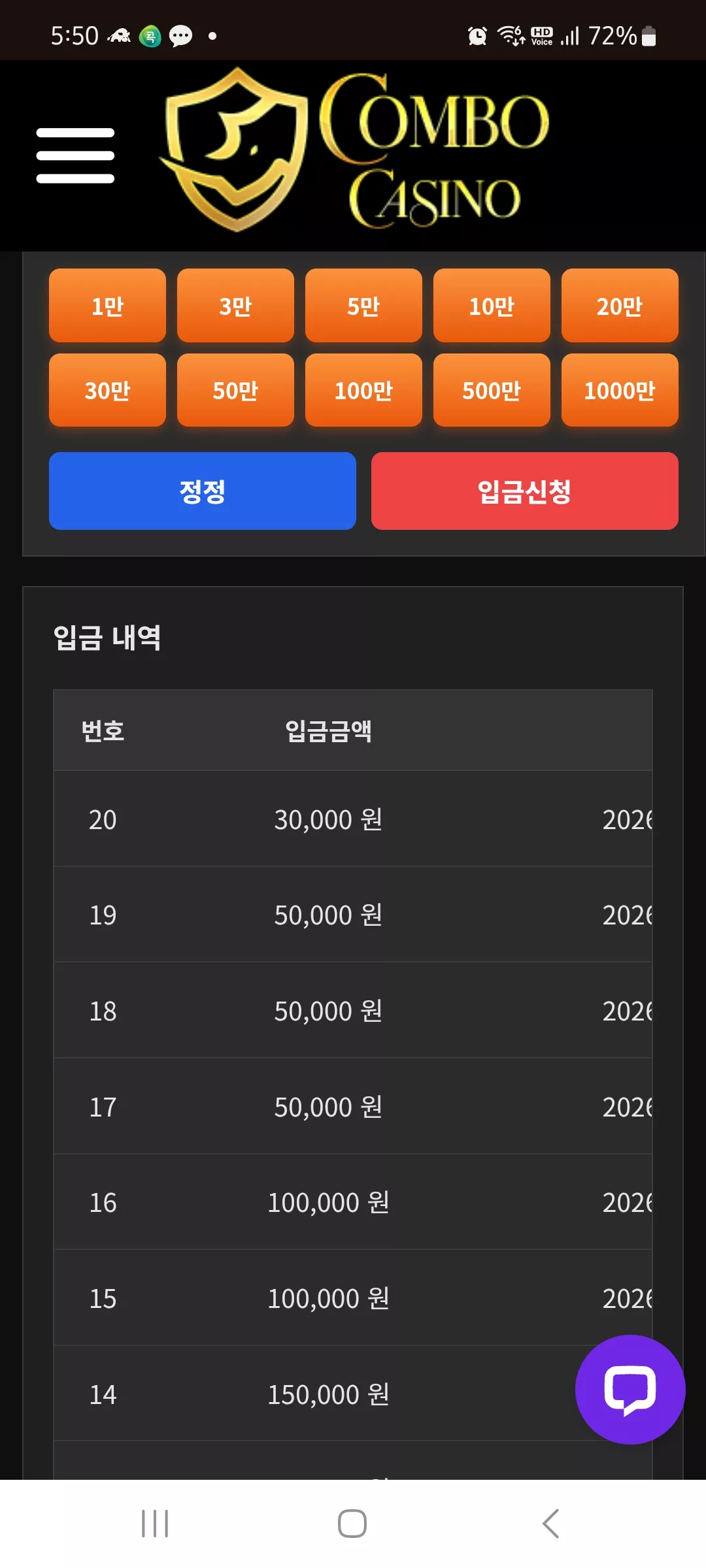Open the recent apps button
This screenshot has height=1568, width=706.
pyautogui.click(x=155, y=1524)
